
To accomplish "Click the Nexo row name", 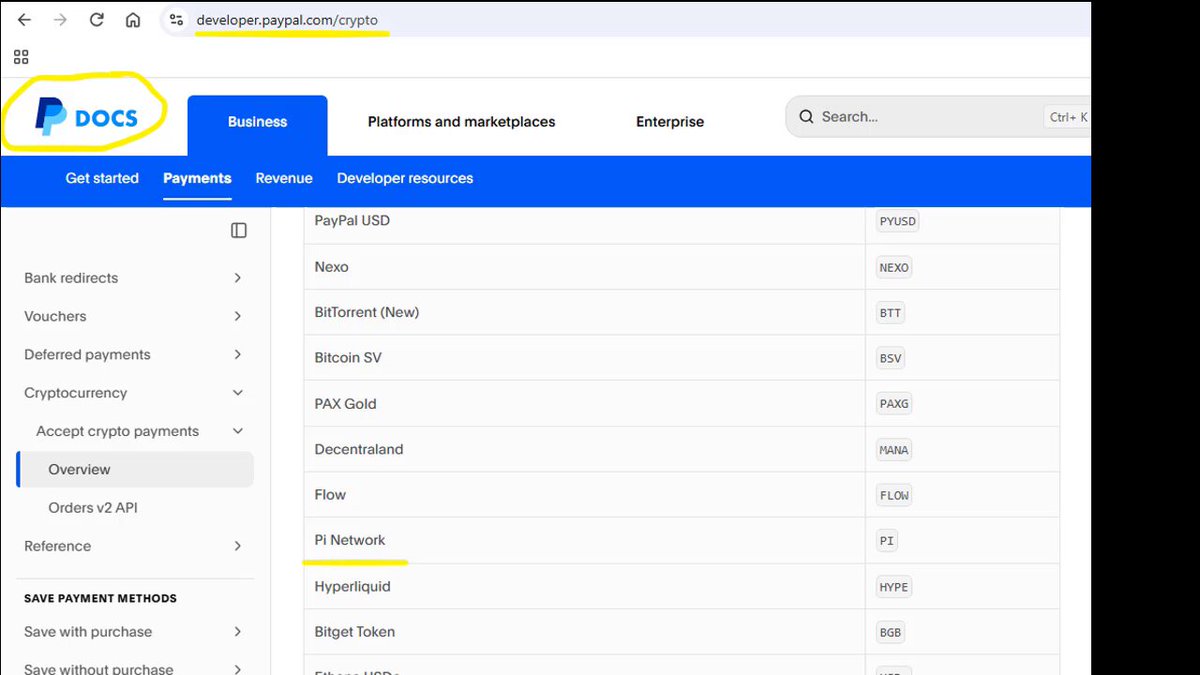I will 331,267.
